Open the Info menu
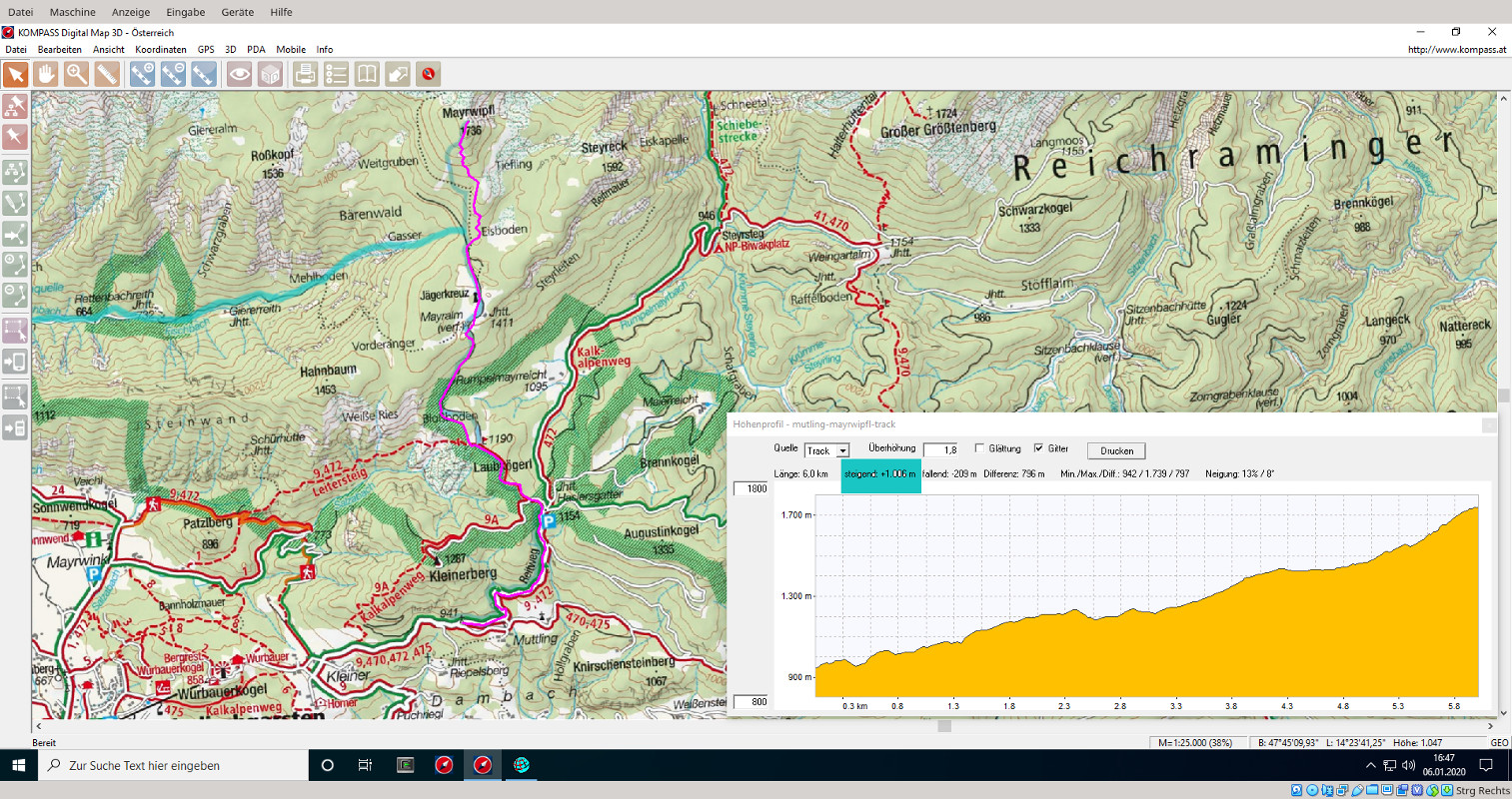The width and height of the screenshot is (1512, 799). [325, 49]
